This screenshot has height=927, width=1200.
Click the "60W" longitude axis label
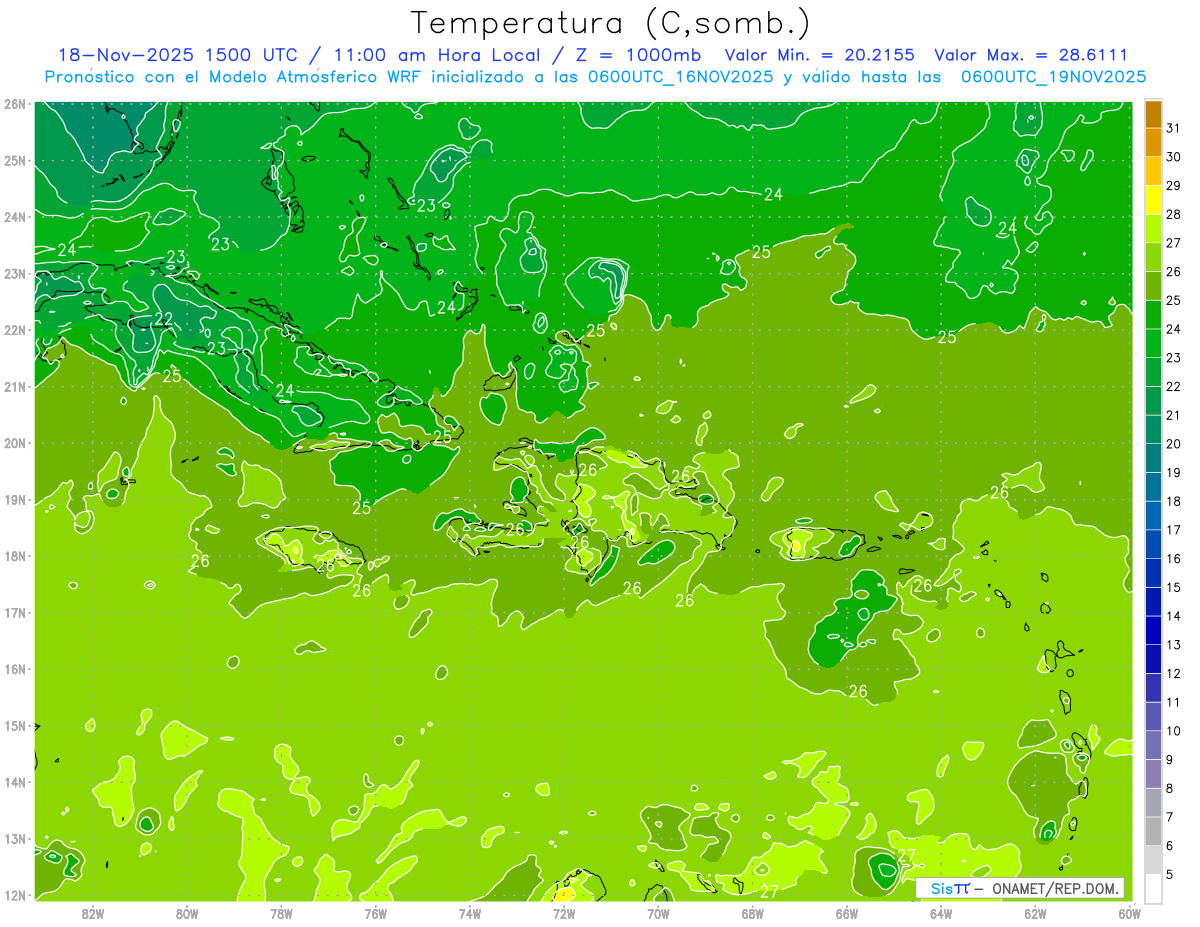(x=1129, y=913)
